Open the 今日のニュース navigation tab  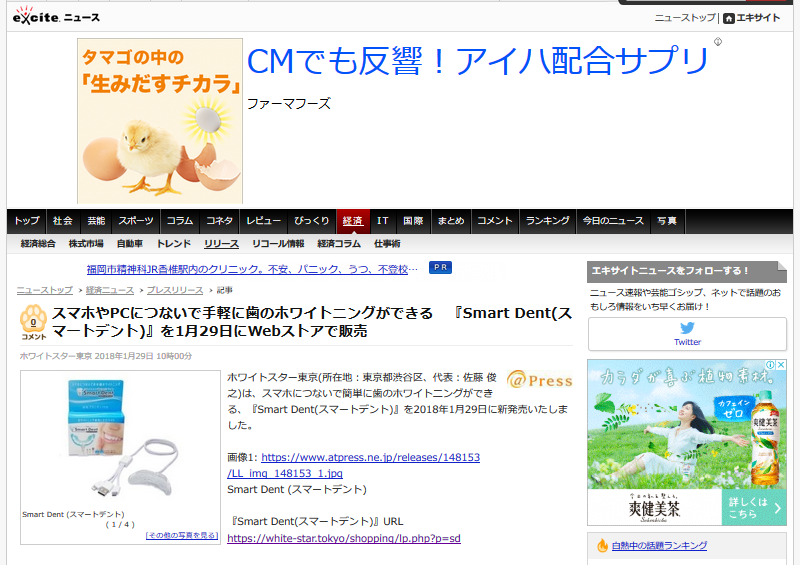613,221
